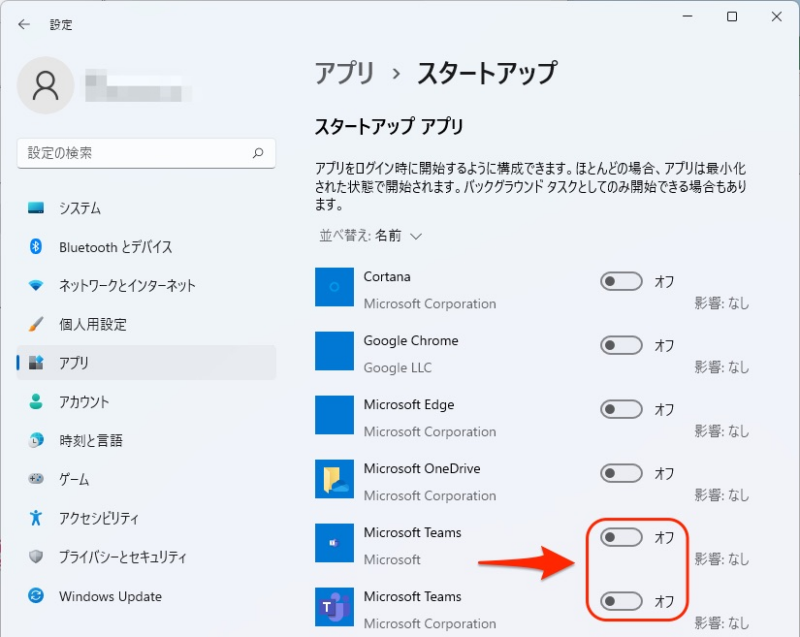This screenshot has width=800, height=637.
Task: Click the Google LLC publisher text
Action: (397, 367)
